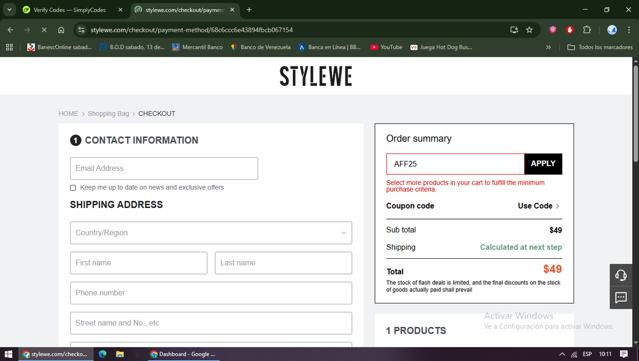Image resolution: width=639 pixels, height=361 pixels.
Task: Open YouTube bookmark
Action: tap(386, 47)
